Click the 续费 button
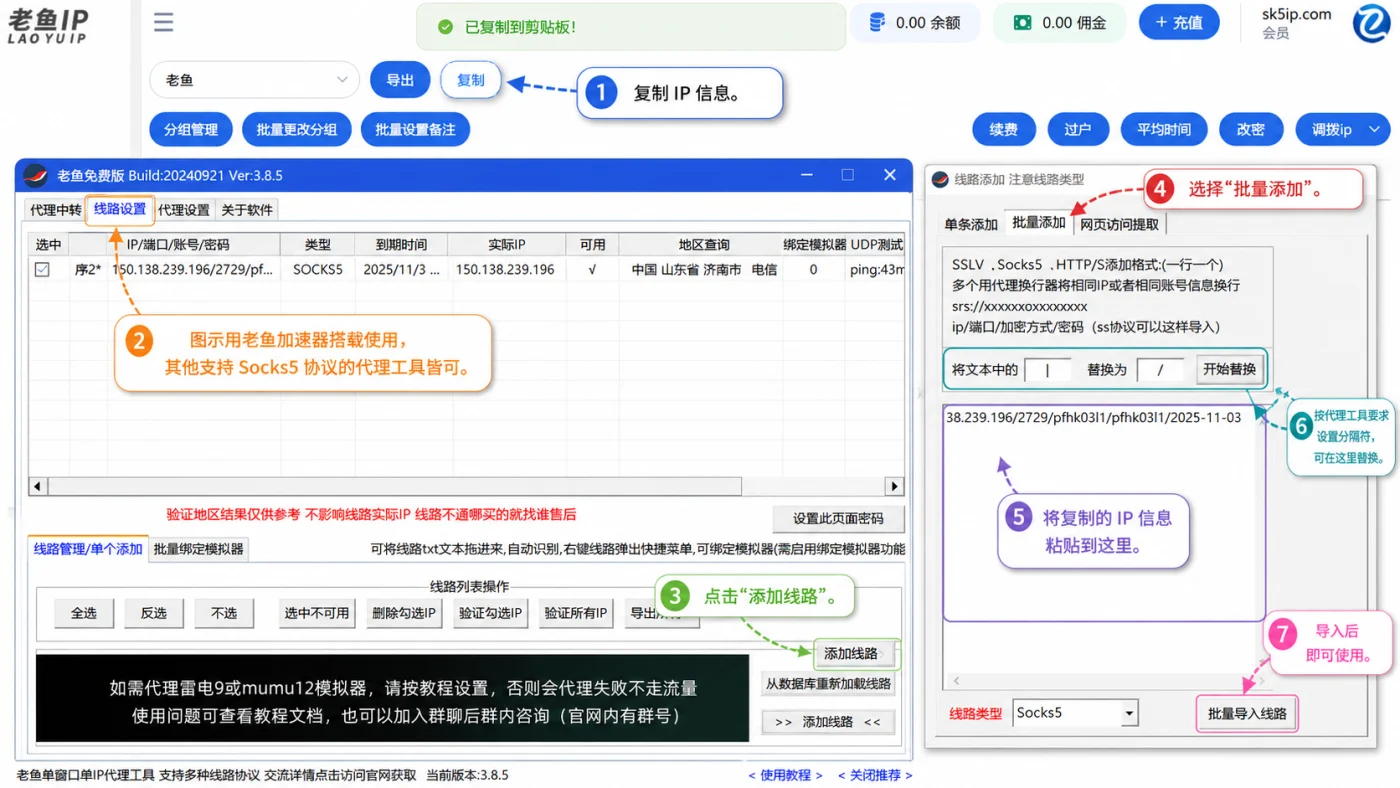 point(1004,129)
